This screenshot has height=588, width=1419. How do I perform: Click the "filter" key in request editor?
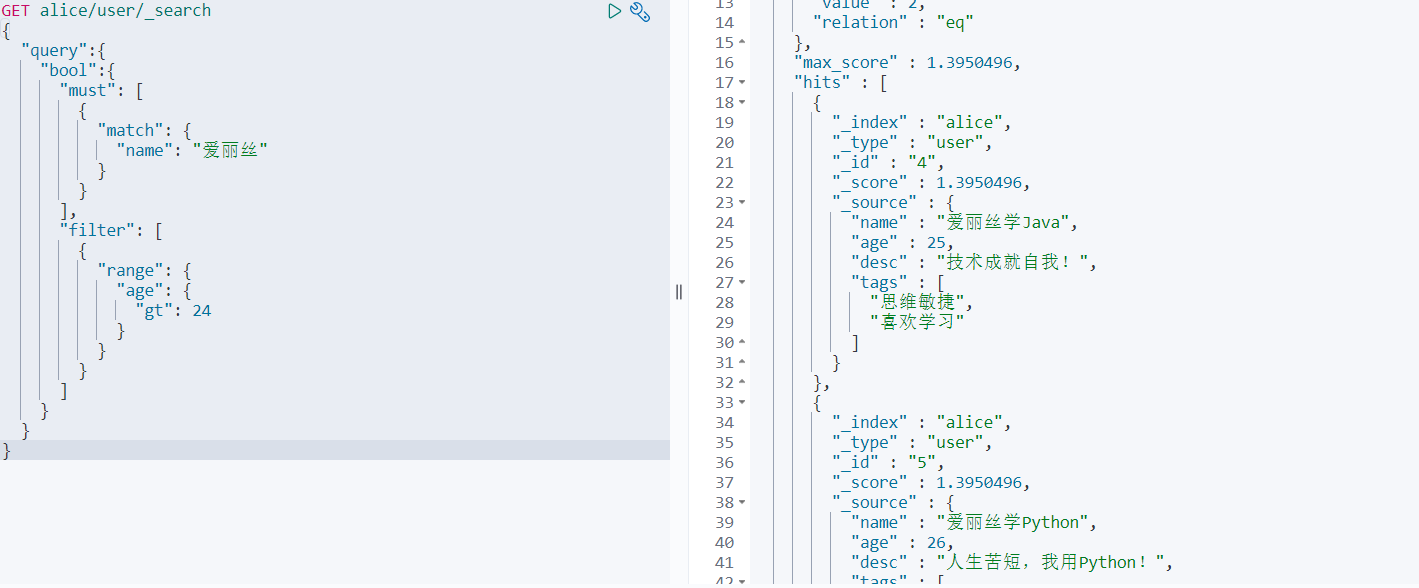[x=98, y=231]
